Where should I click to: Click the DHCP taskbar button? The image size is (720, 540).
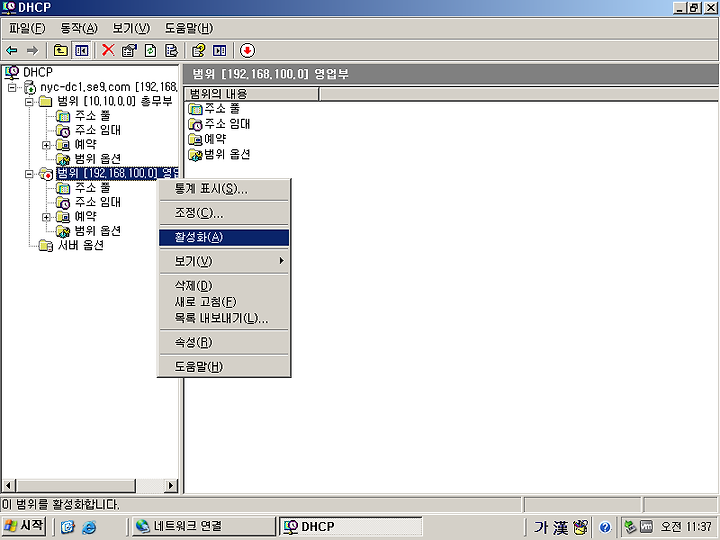pos(351,526)
